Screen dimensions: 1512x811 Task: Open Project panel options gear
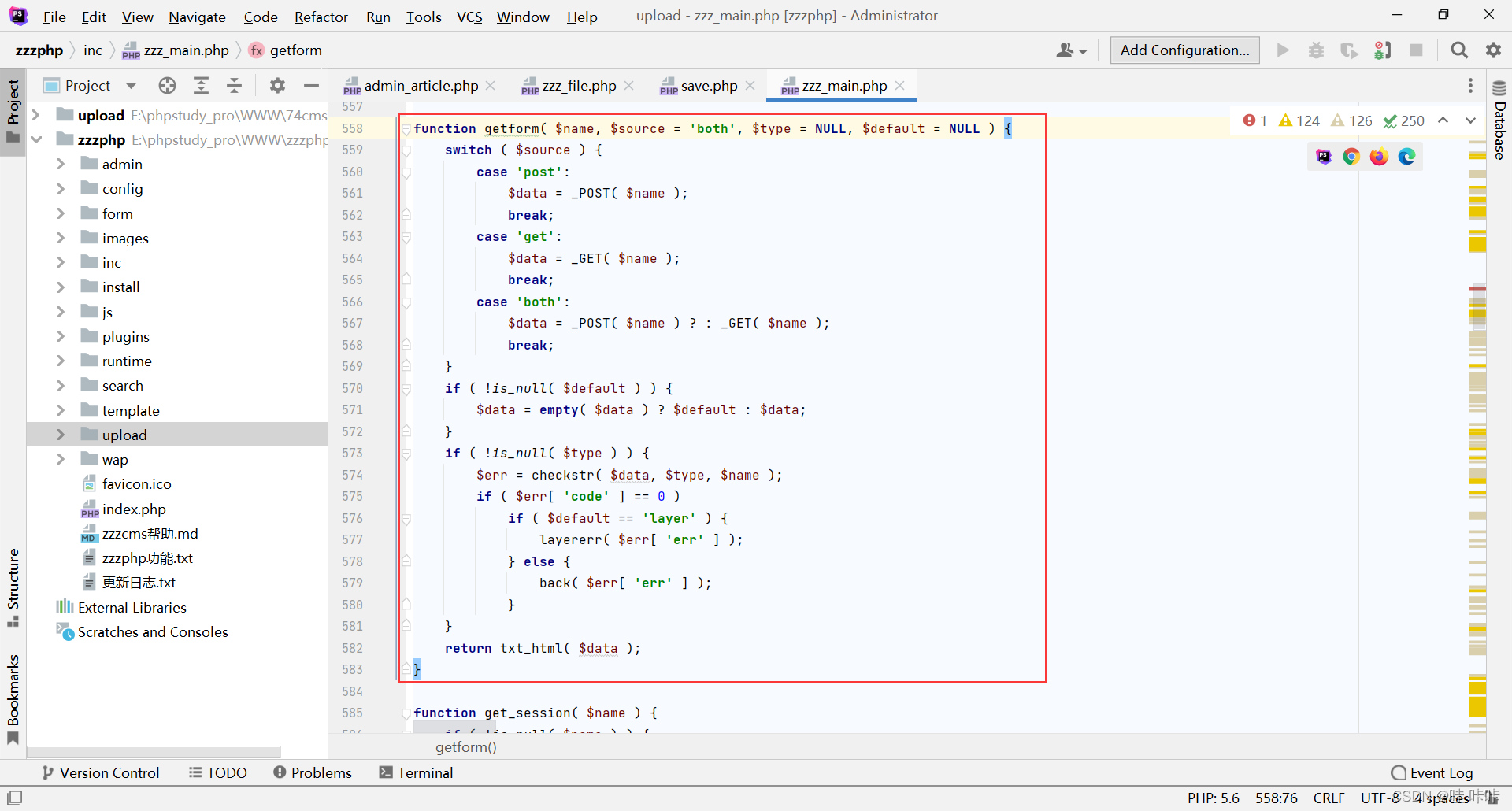[277, 85]
